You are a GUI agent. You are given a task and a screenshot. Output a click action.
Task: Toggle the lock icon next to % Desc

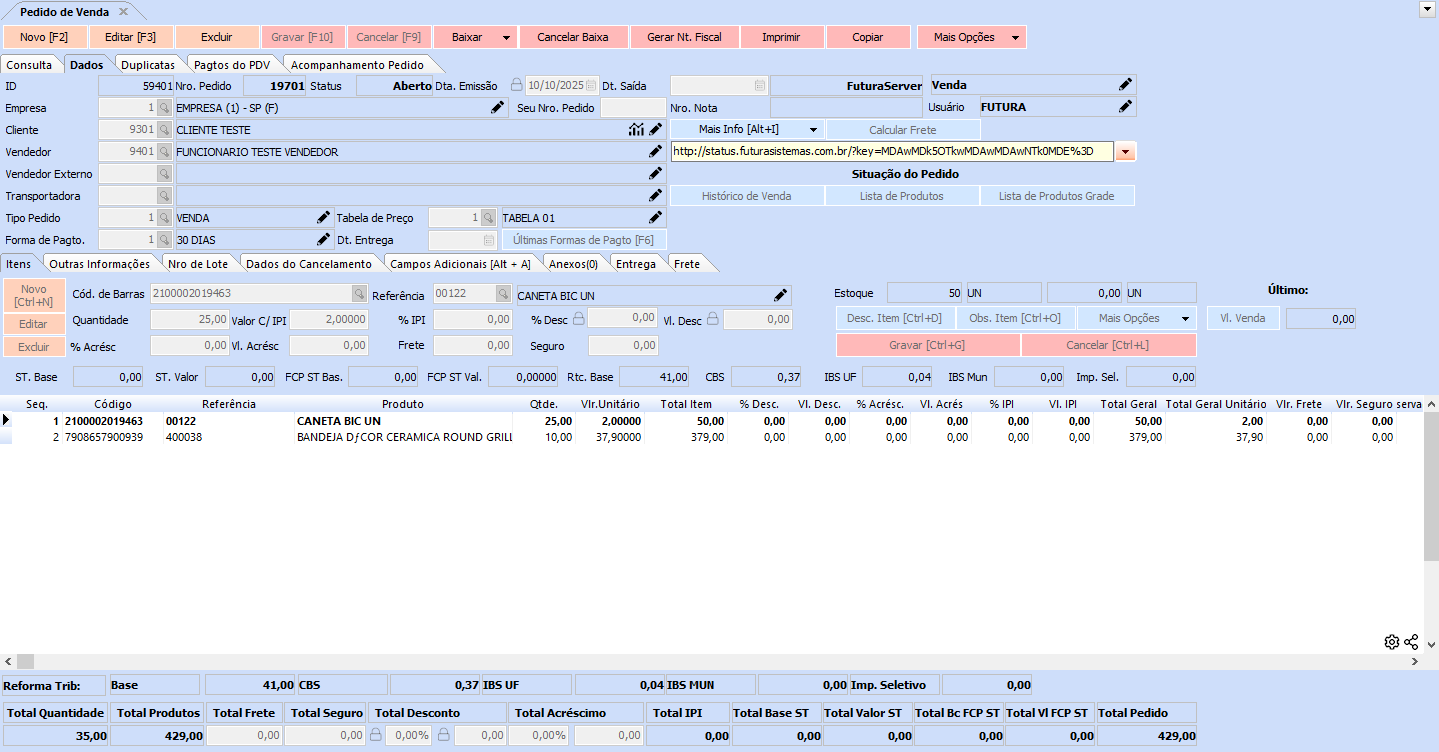(578, 318)
